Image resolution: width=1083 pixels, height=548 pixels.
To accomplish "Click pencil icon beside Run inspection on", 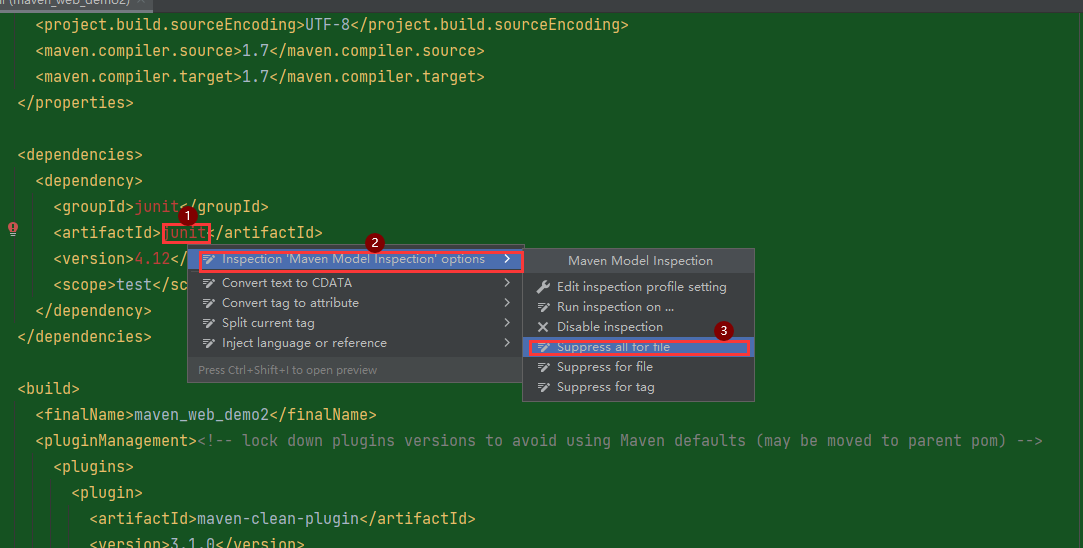I will pyautogui.click(x=544, y=307).
